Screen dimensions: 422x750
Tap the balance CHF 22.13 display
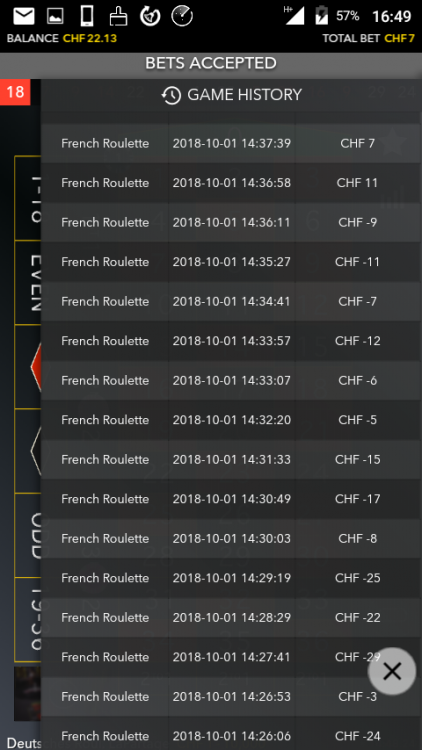tap(62, 38)
